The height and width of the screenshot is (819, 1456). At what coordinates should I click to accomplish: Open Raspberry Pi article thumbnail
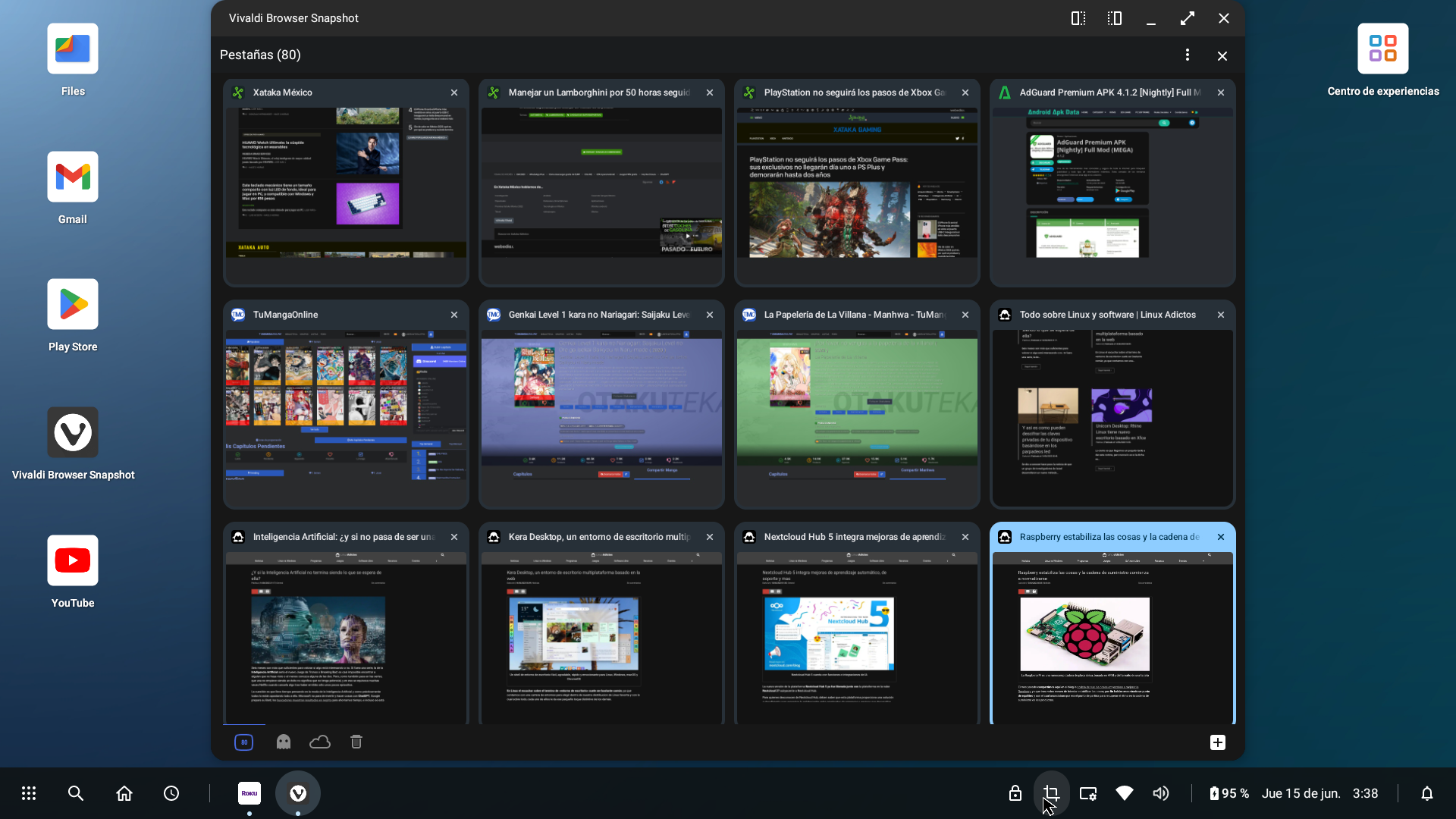click(1112, 638)
